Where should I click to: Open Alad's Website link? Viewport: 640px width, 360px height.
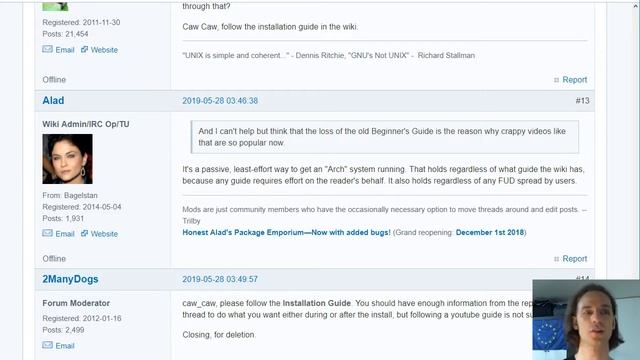(x=104, y=234)
